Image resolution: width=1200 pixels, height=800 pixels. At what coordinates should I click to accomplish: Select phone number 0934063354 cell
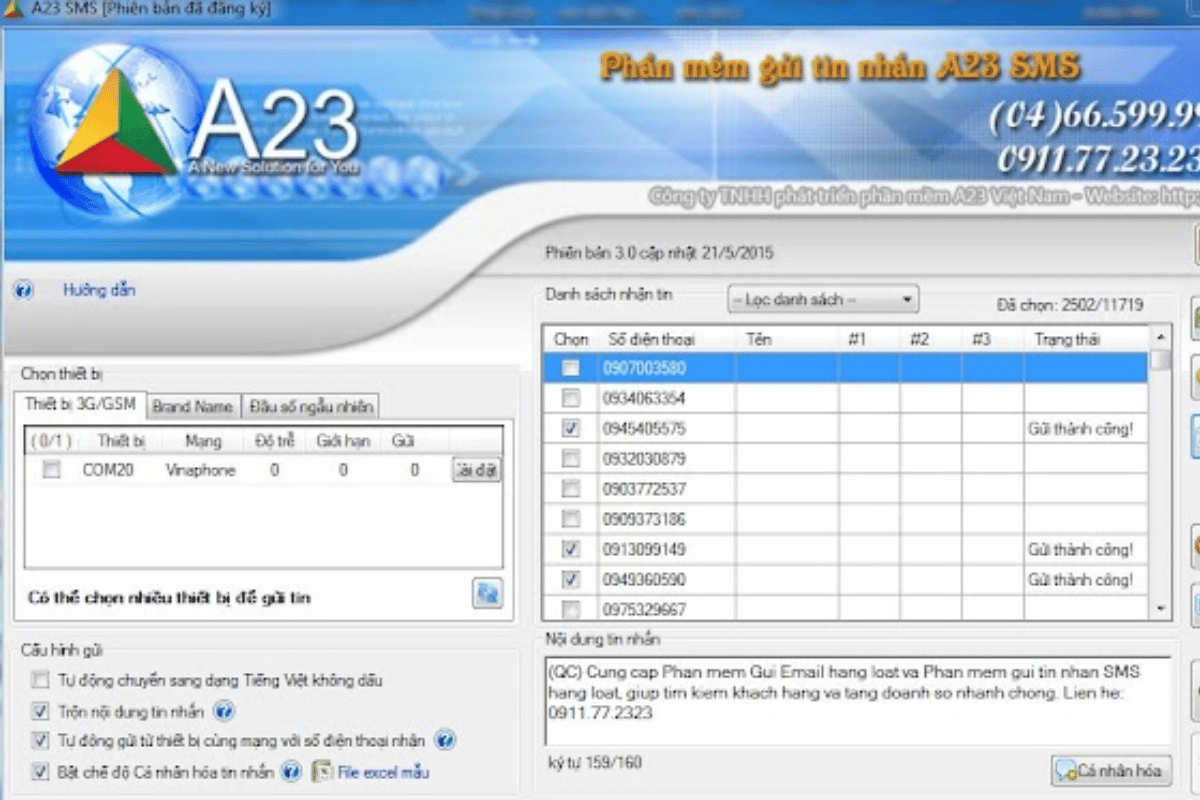pyautogui.click(x=668, y=398)
